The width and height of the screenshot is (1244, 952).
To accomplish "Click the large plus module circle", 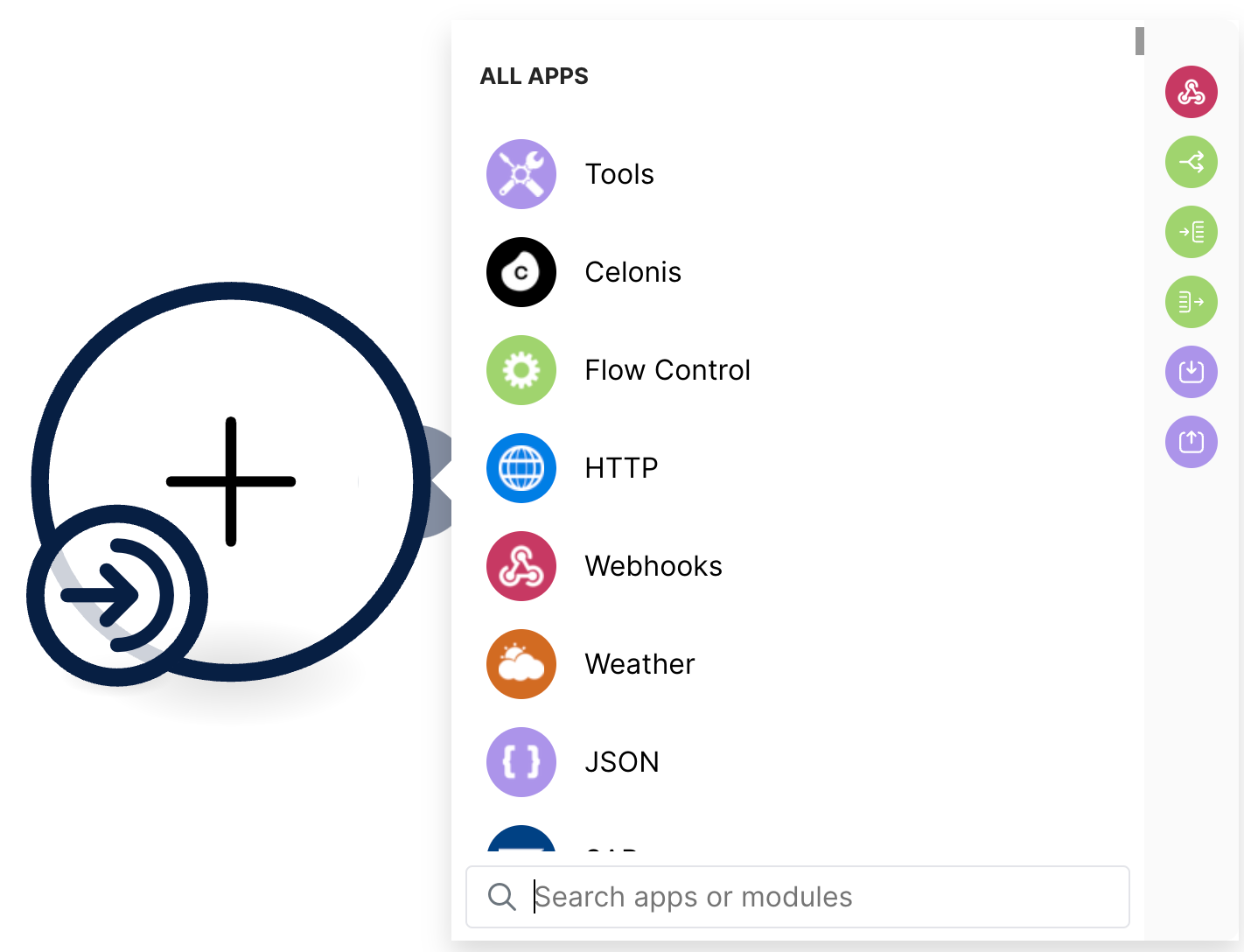I will point(231,481).
